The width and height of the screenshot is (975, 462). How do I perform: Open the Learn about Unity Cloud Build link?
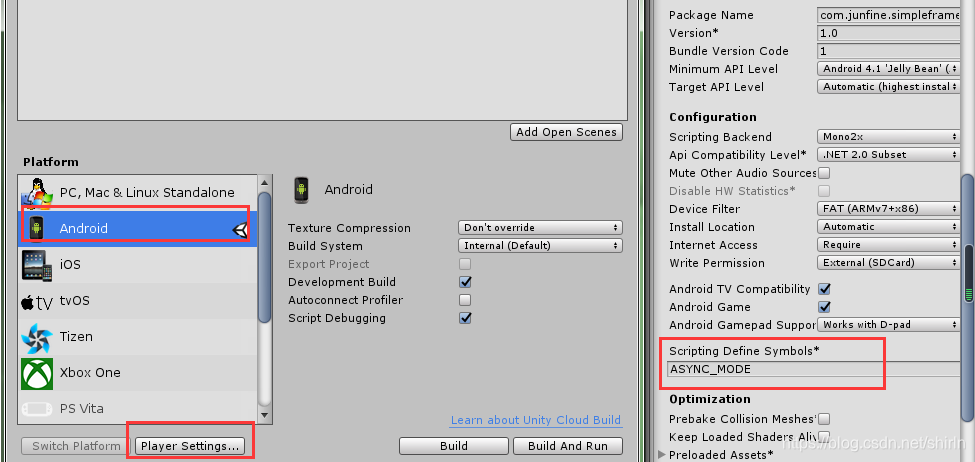(x=536, y=420)
